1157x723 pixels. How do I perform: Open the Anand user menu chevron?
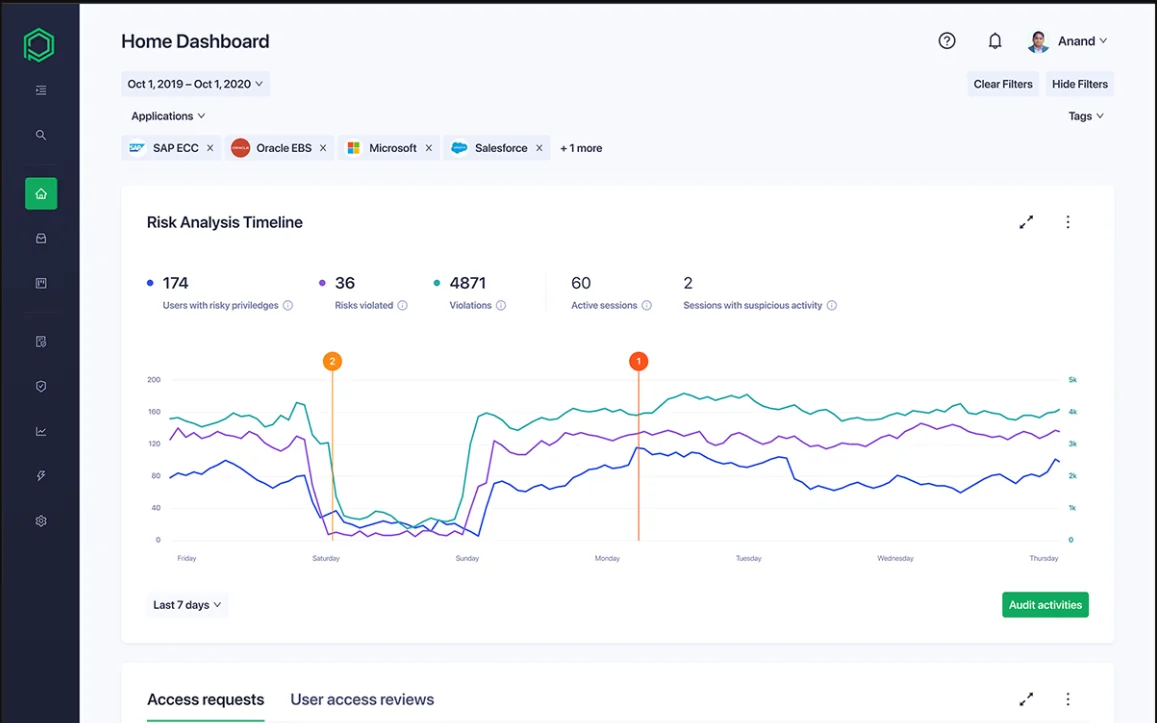pos(1103,41)
